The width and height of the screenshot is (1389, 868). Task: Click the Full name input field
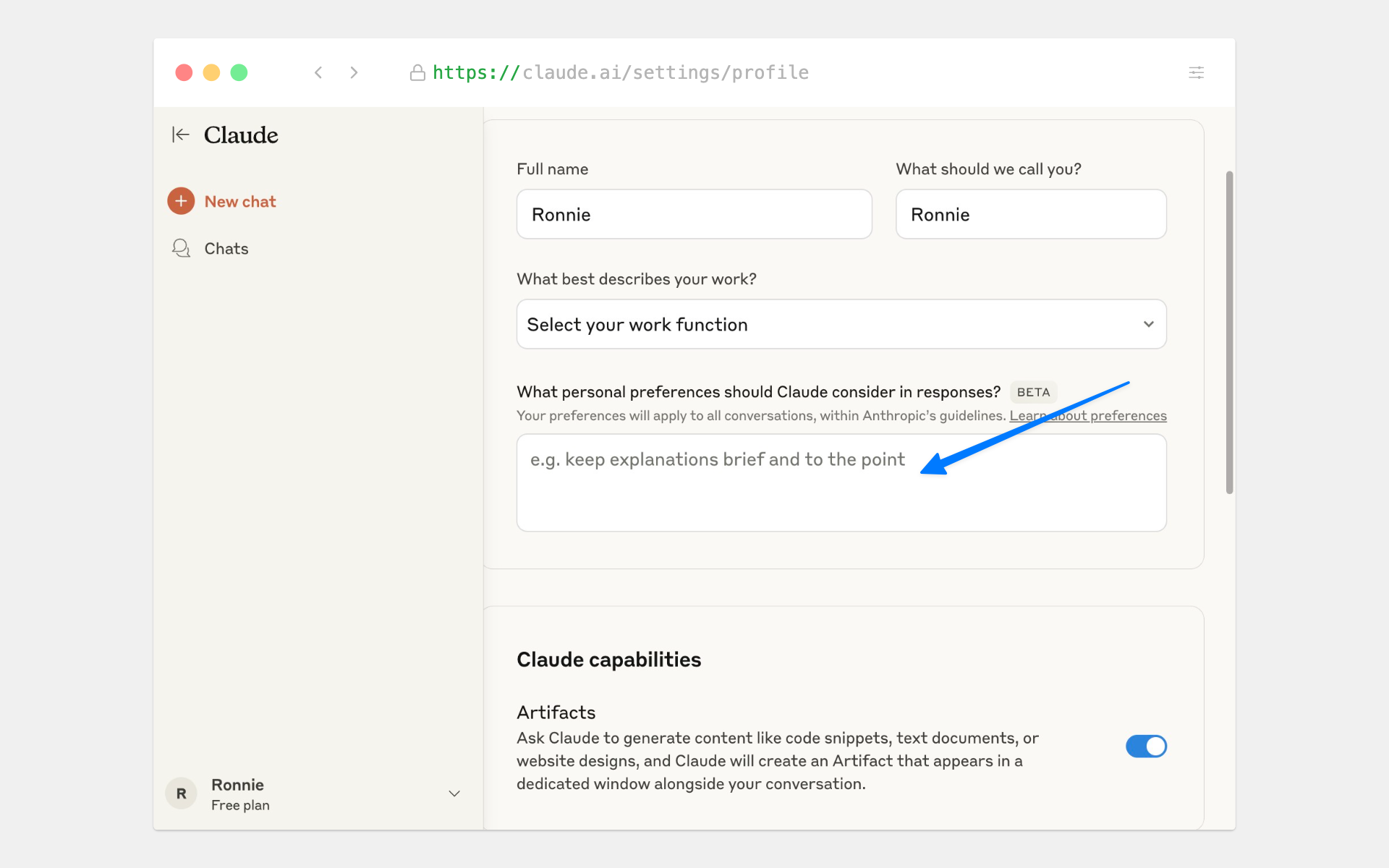point(694,214)
